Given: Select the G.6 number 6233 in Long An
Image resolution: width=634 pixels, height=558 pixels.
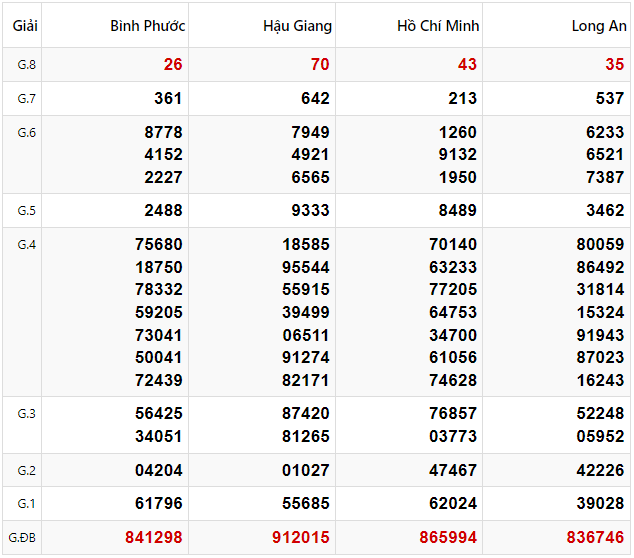Looking at the screenshot, I should (x=604, y=132).
